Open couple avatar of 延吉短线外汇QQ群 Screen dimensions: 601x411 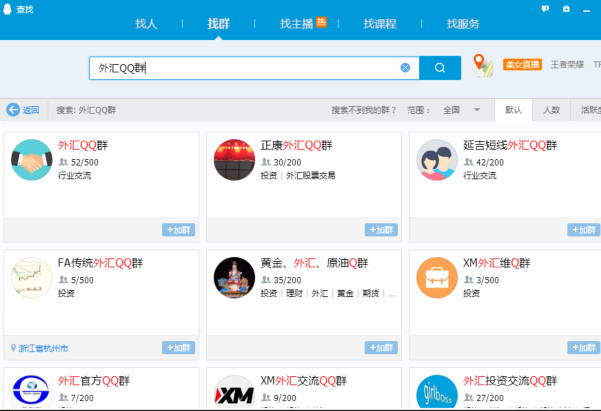(x=437, y=159)
